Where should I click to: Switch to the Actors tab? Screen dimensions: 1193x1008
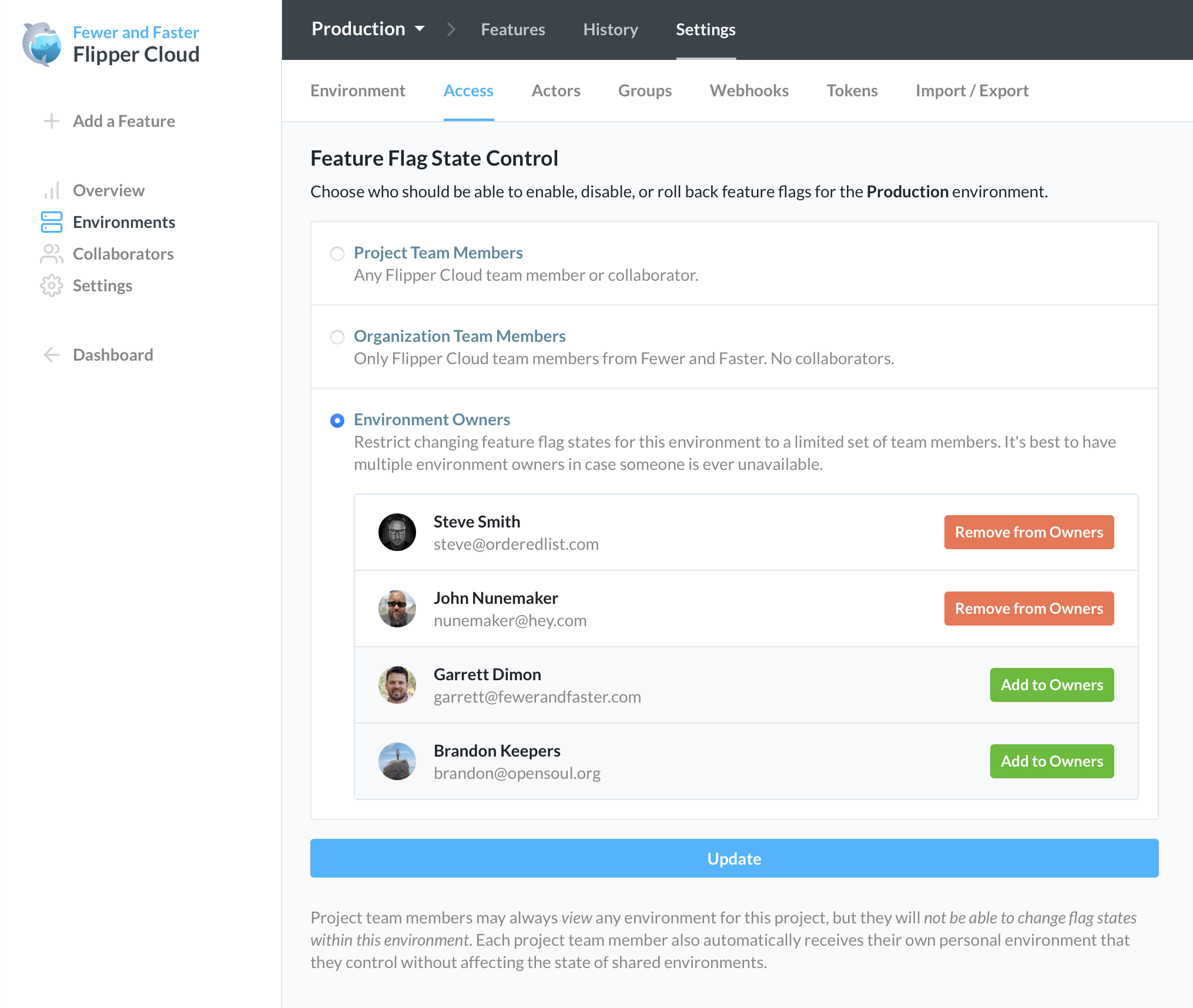[x=555, y=90]
